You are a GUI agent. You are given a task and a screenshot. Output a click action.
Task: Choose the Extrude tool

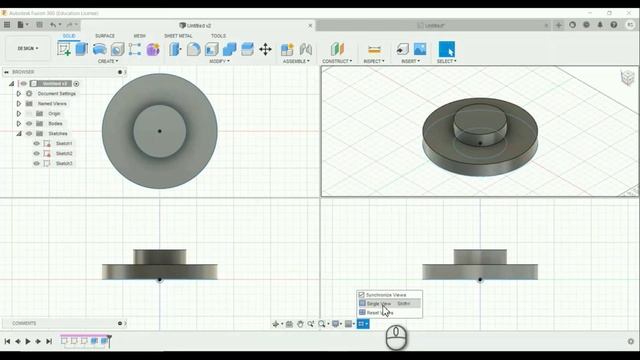(x=82, y=49)
